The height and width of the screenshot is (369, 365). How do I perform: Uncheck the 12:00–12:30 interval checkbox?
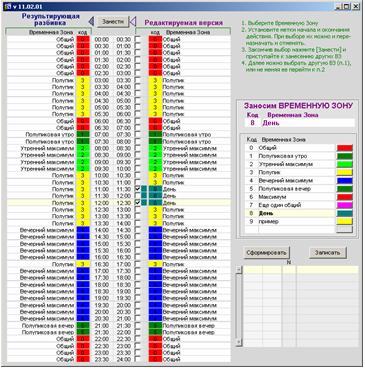click(137, 203)
